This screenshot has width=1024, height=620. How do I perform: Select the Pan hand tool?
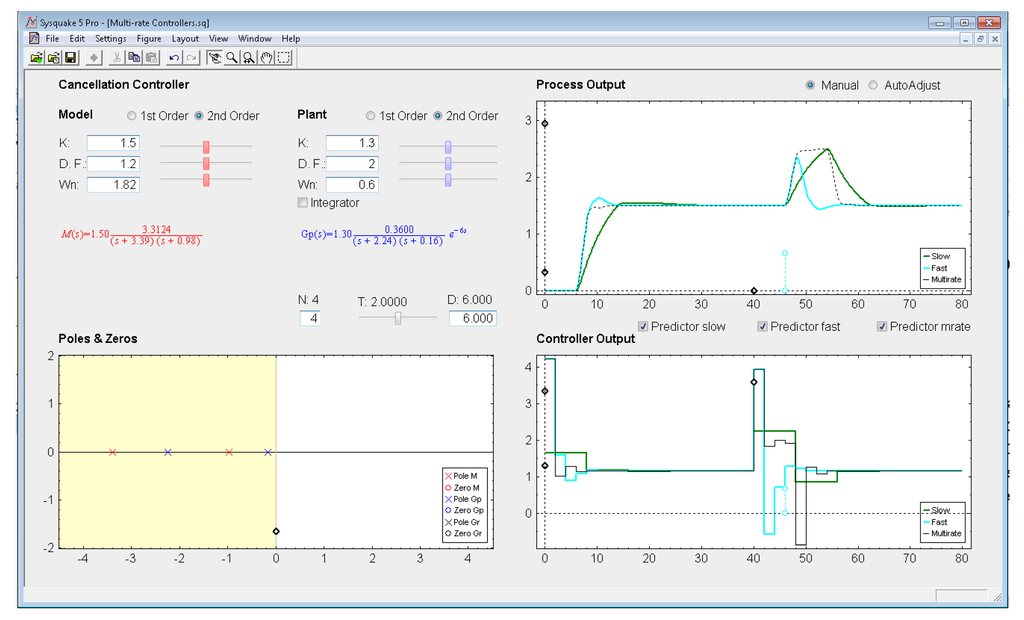pyautogui.click(x=267, y=58)
